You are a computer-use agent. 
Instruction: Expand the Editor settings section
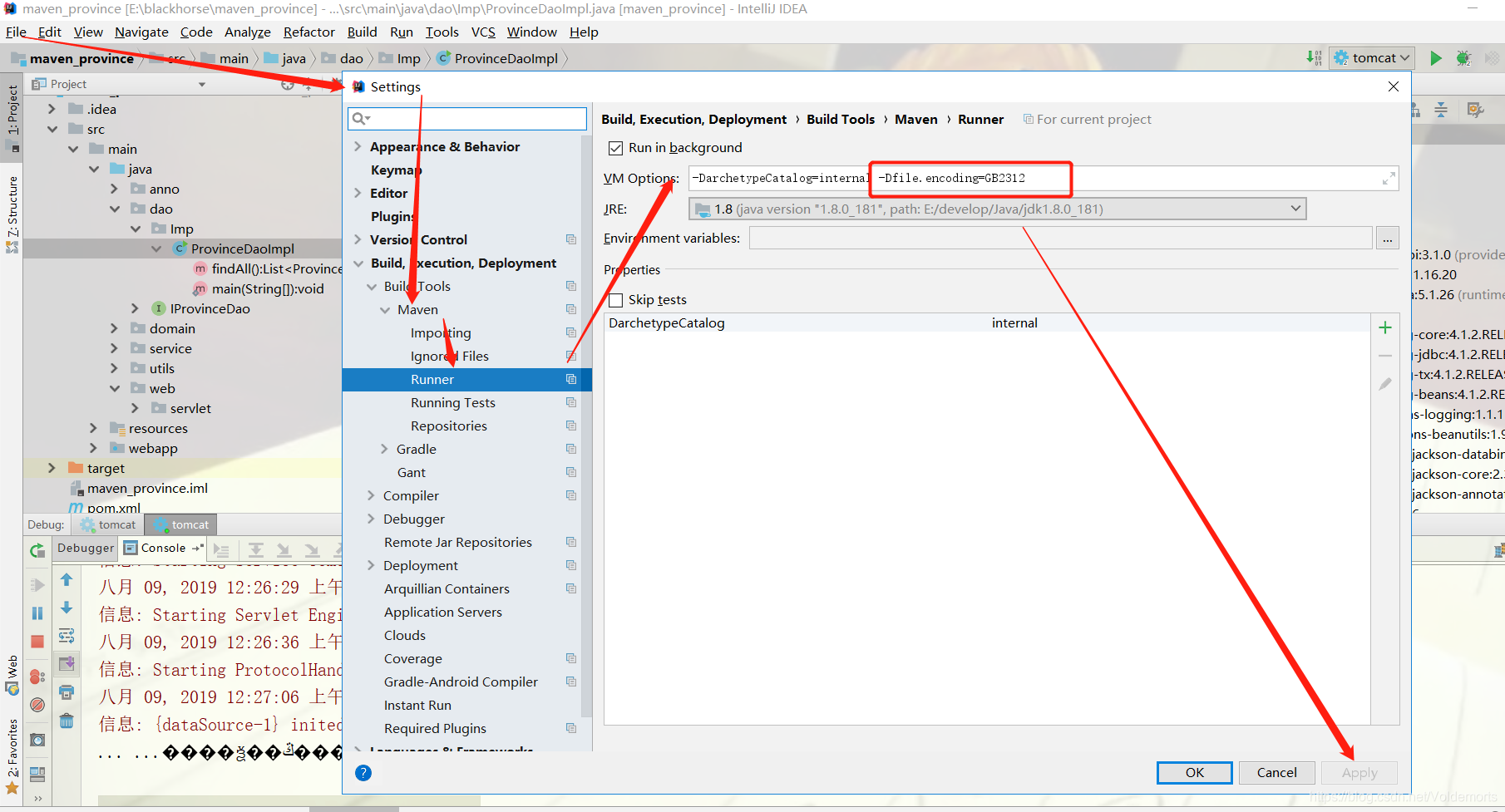click(358, 193)
